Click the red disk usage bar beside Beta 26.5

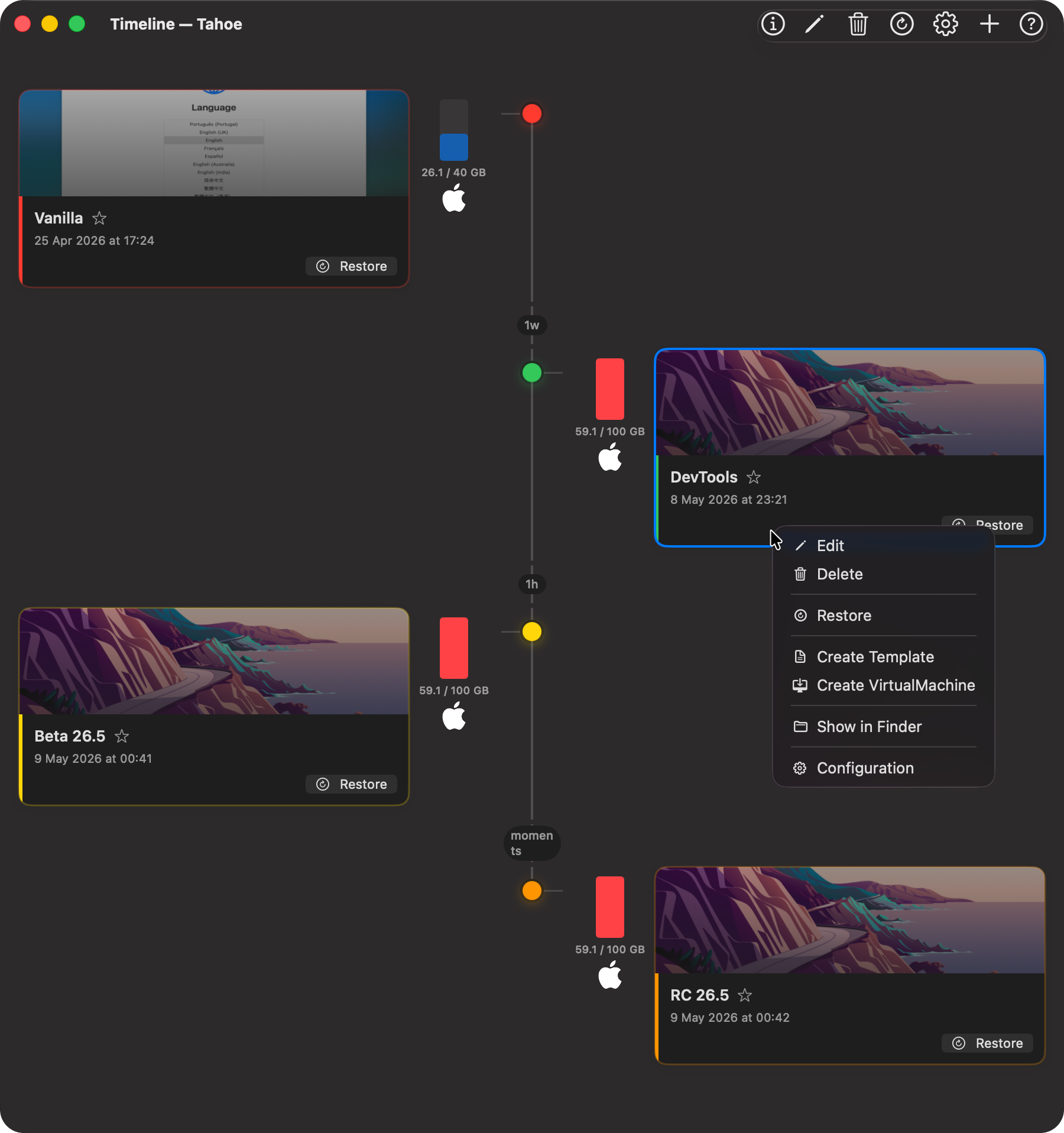pyautogui.click(x=454, y=648)
